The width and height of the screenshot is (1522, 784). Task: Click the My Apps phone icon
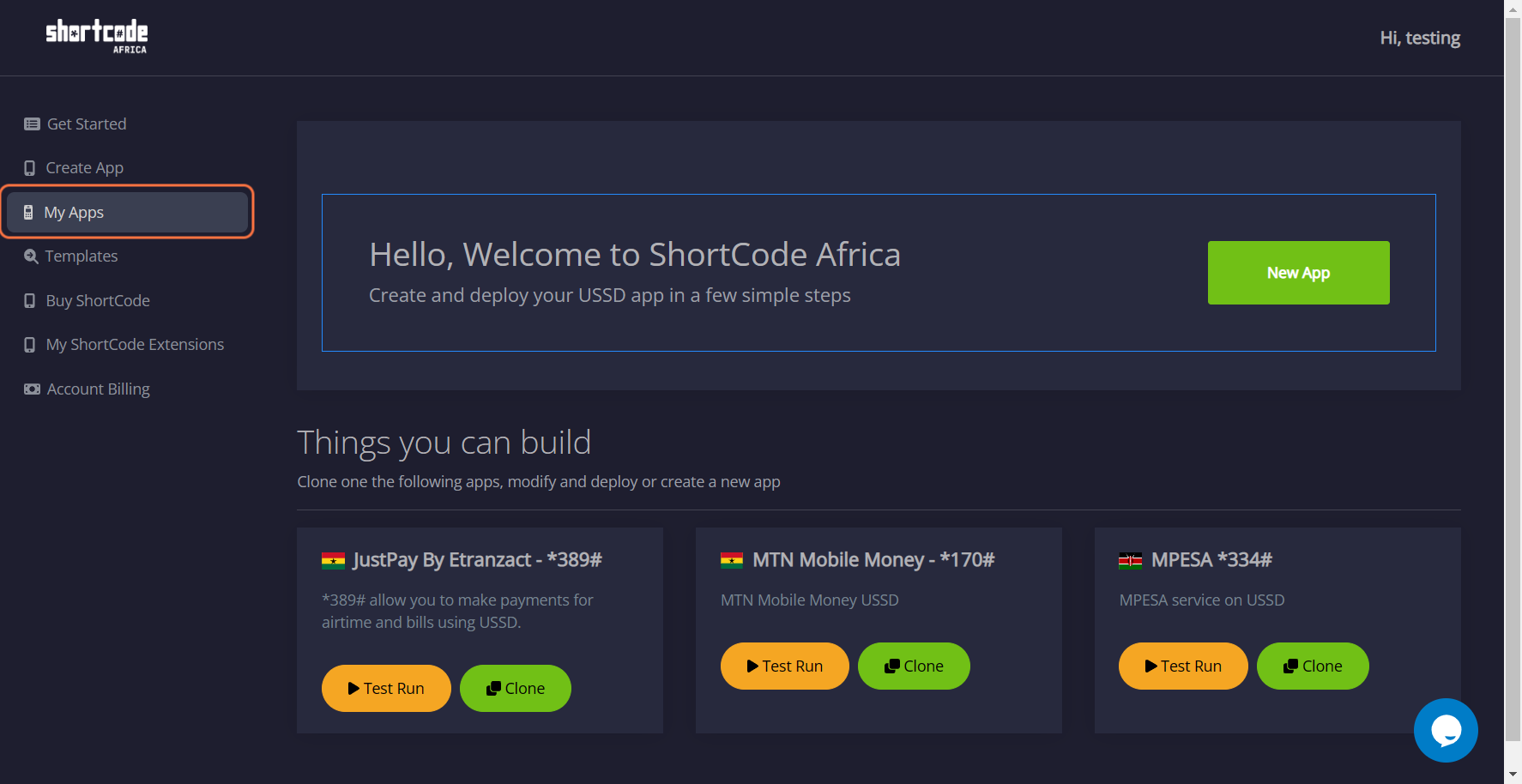[28, 213]
